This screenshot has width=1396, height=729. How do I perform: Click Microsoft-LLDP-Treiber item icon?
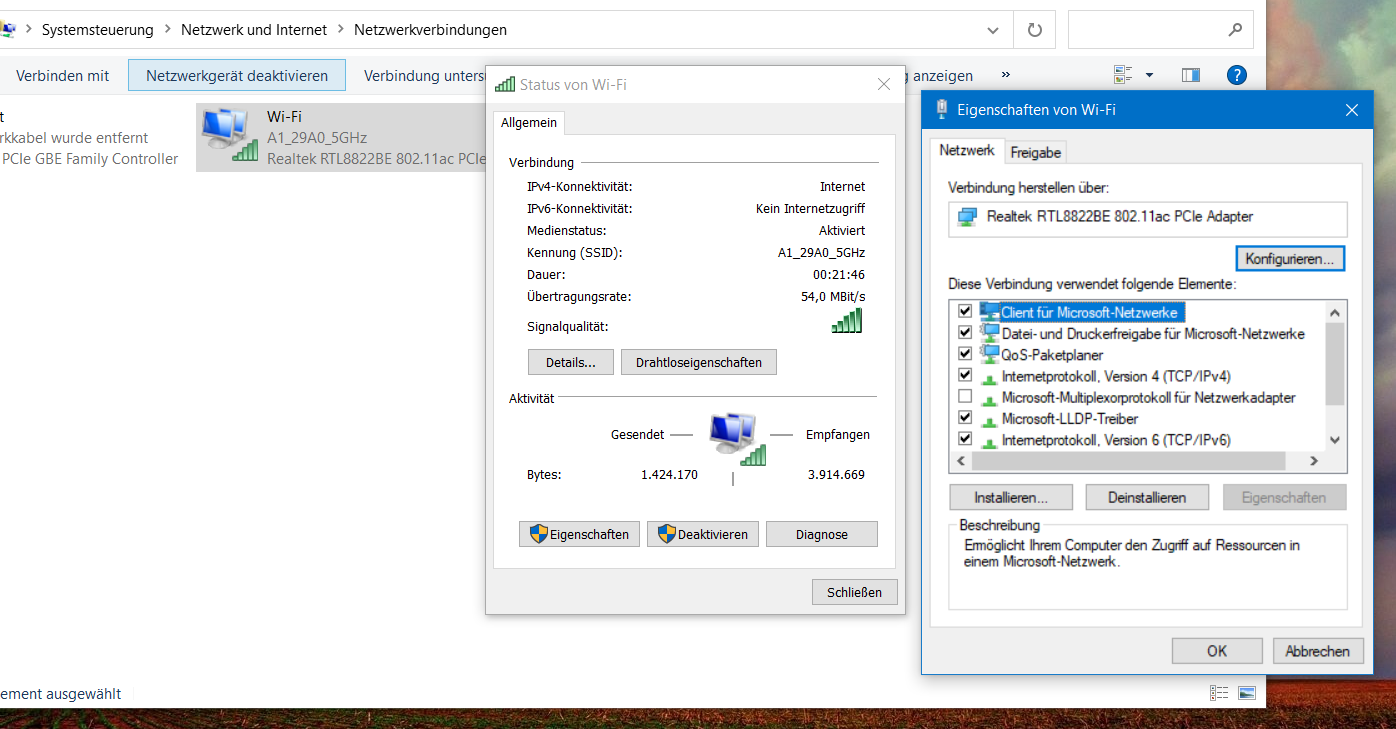point(990,419)
